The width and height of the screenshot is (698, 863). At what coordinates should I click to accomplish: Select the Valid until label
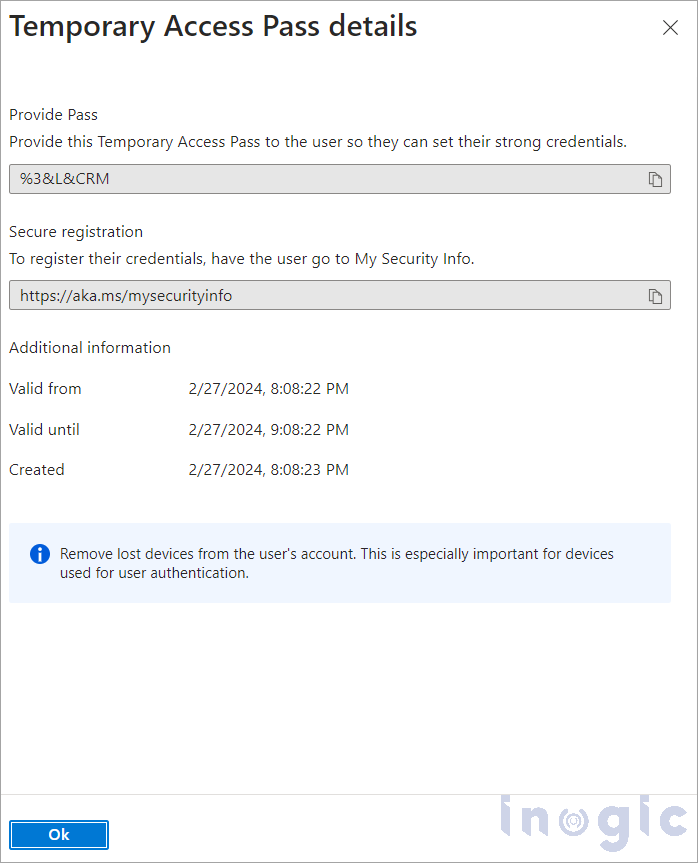(44, 430)
